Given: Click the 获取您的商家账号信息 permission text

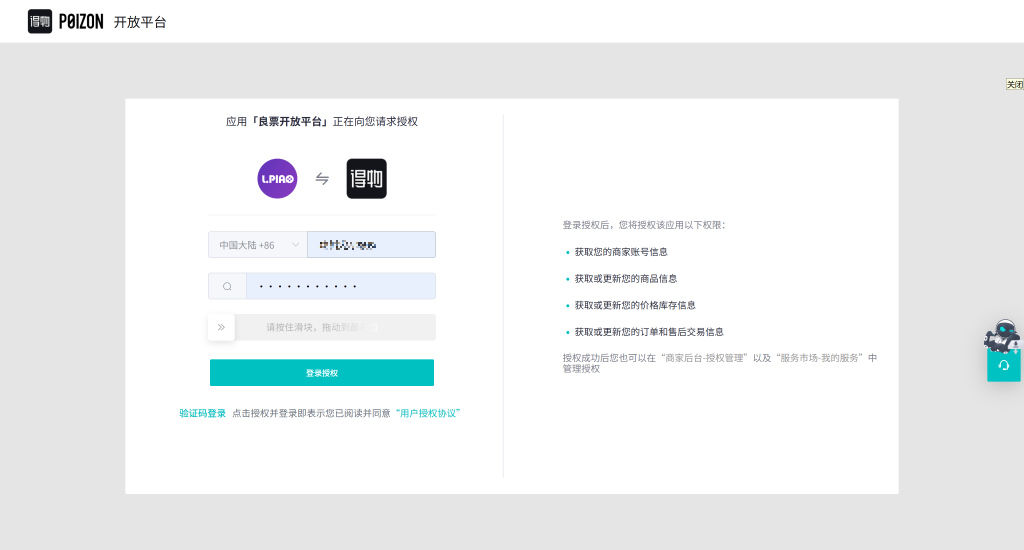Looking at the screenshot, I should pos(621,251).
